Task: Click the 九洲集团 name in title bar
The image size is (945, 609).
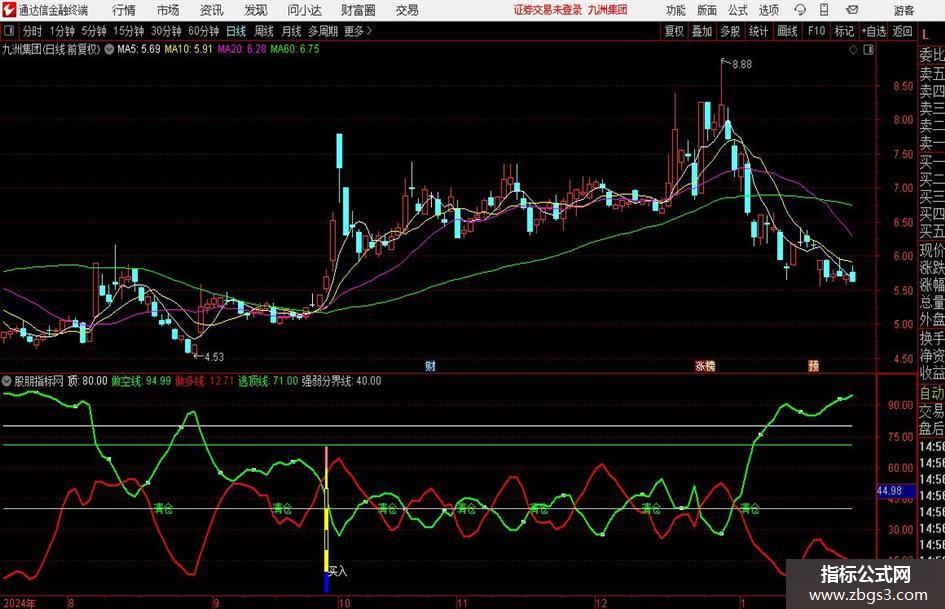Action: (607, 10)
